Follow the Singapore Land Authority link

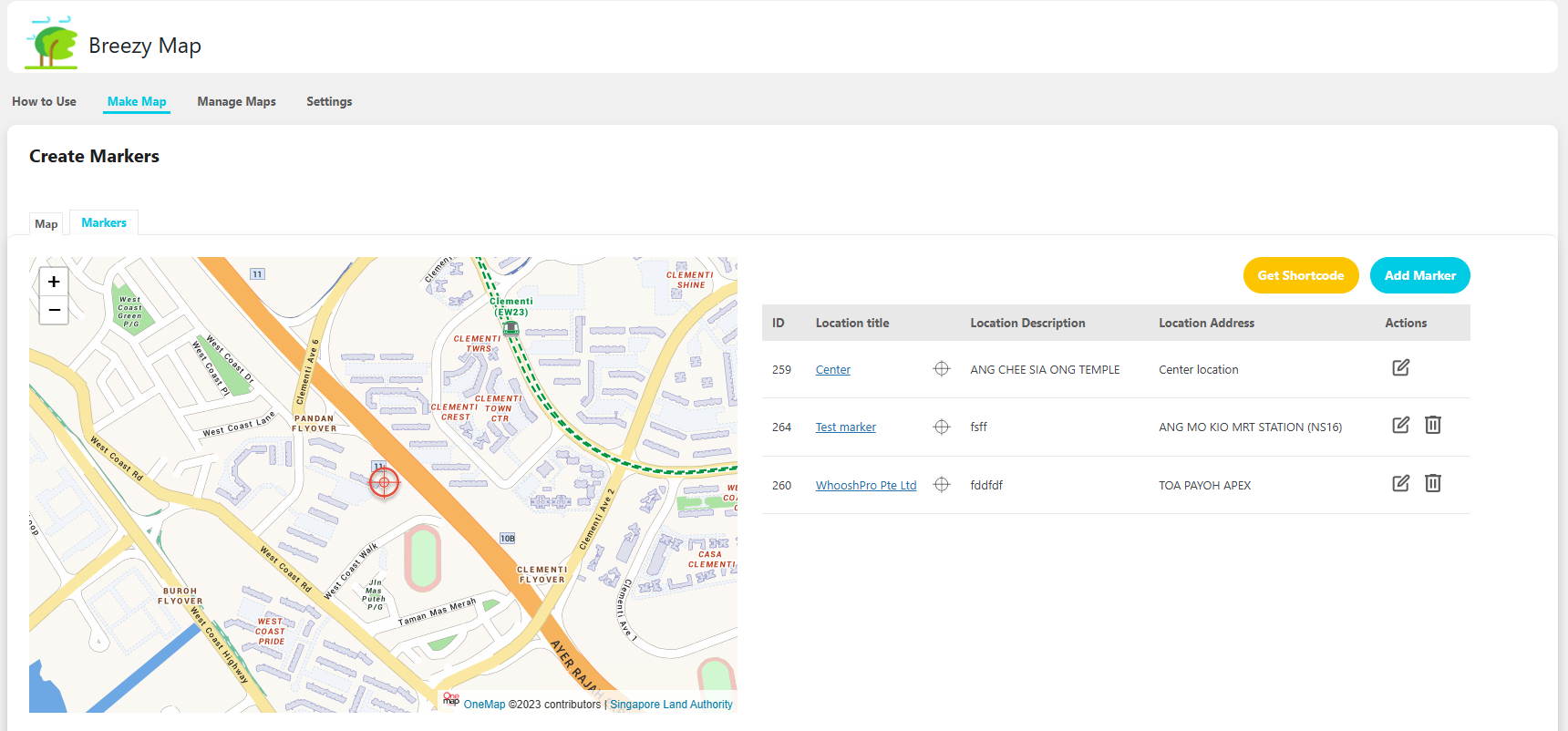671,705
